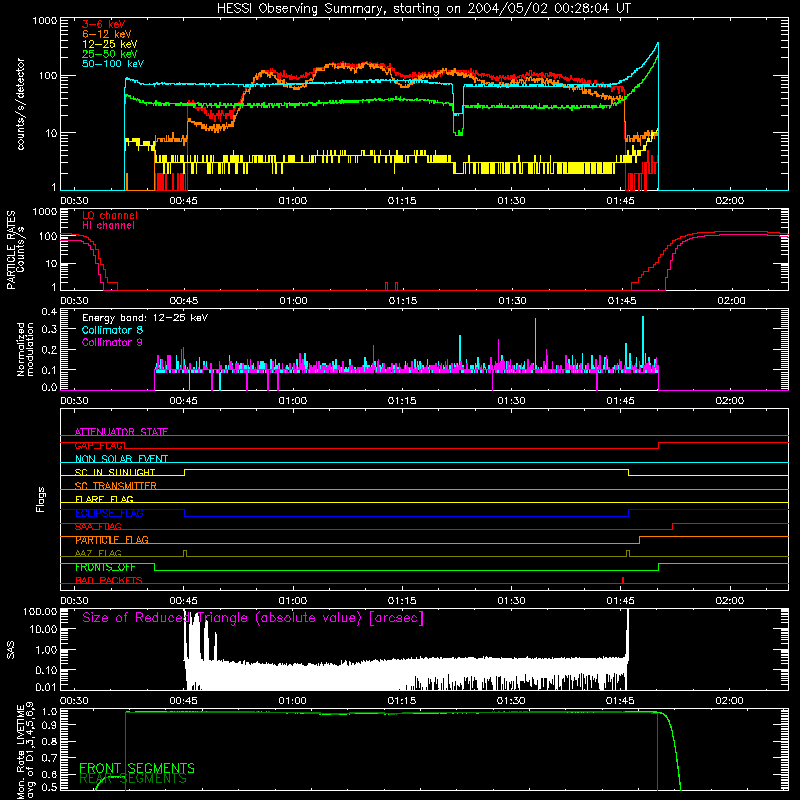Click the 0.5 y-axis value on livetime plot
800x800 pixels.
click(x=49, y=787)
